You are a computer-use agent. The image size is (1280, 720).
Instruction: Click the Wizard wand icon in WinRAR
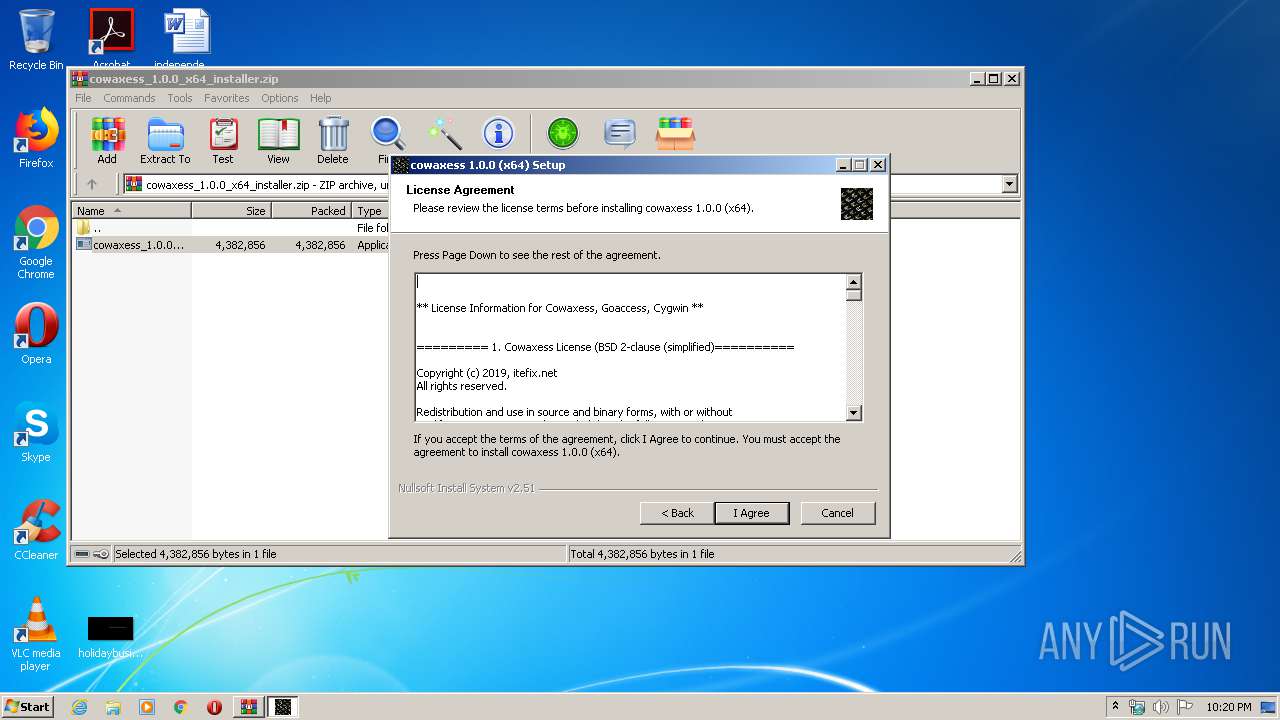(444, 133)
